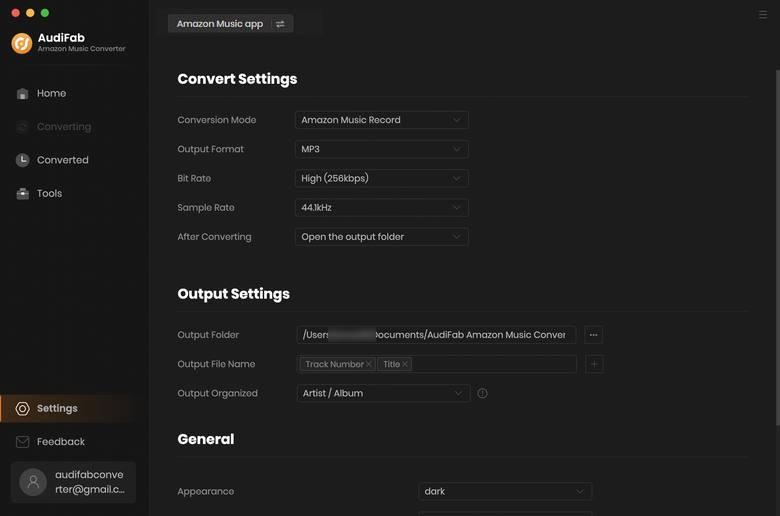This screenshot has height=516, width=780.
Task: Click the swap source arrows icon
Action: [x=280, y=24]
